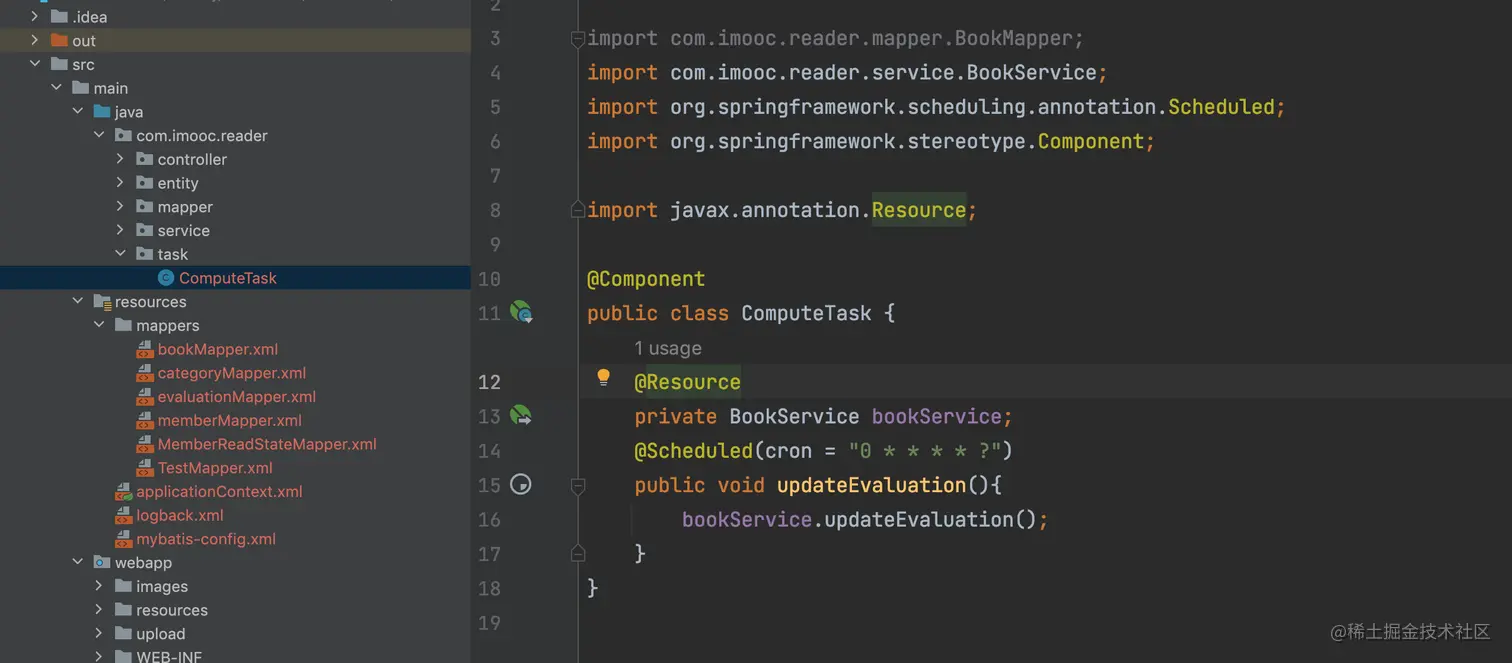
Task: Click the @Resource annotation on line 12
Action: click(688, 382)
